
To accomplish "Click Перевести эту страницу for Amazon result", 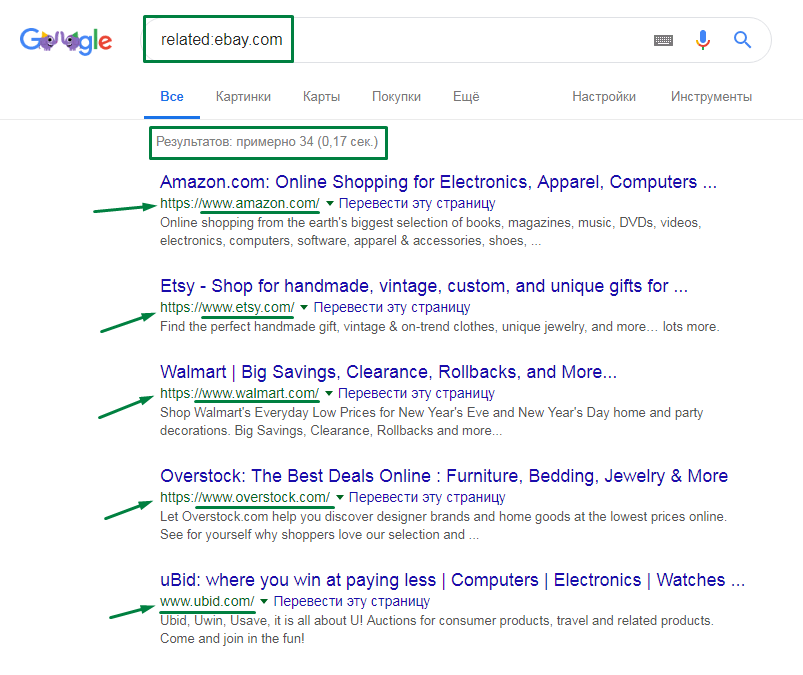I will [417, 203].
